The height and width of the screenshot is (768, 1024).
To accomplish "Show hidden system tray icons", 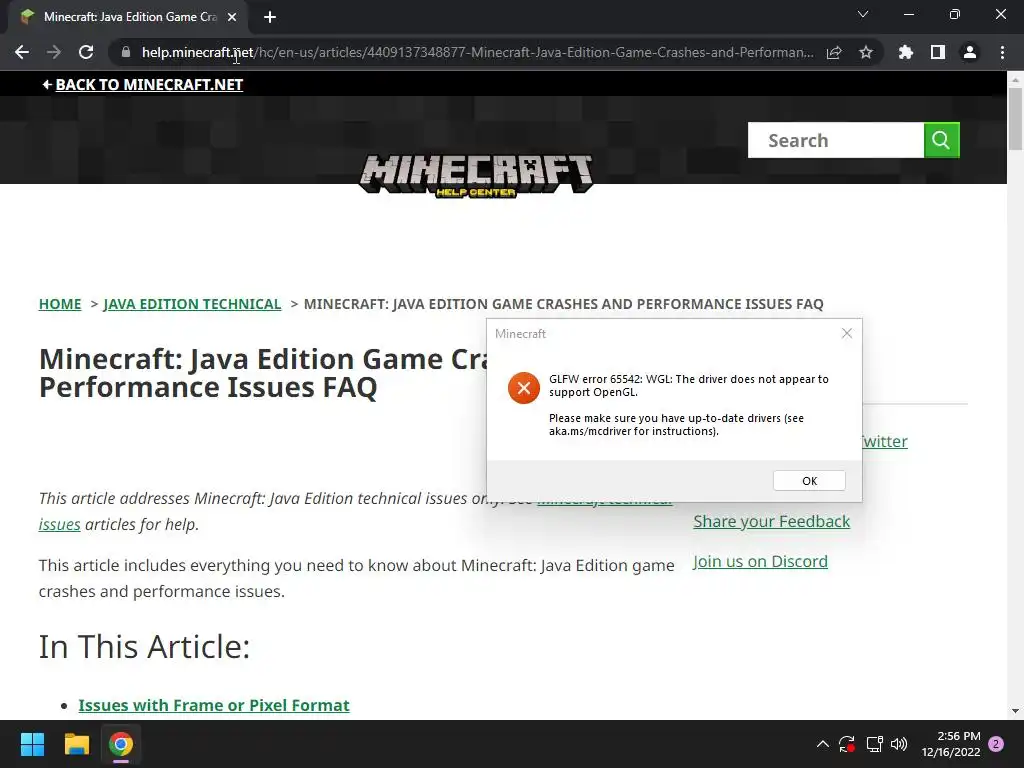I will (x=823, y=744).
